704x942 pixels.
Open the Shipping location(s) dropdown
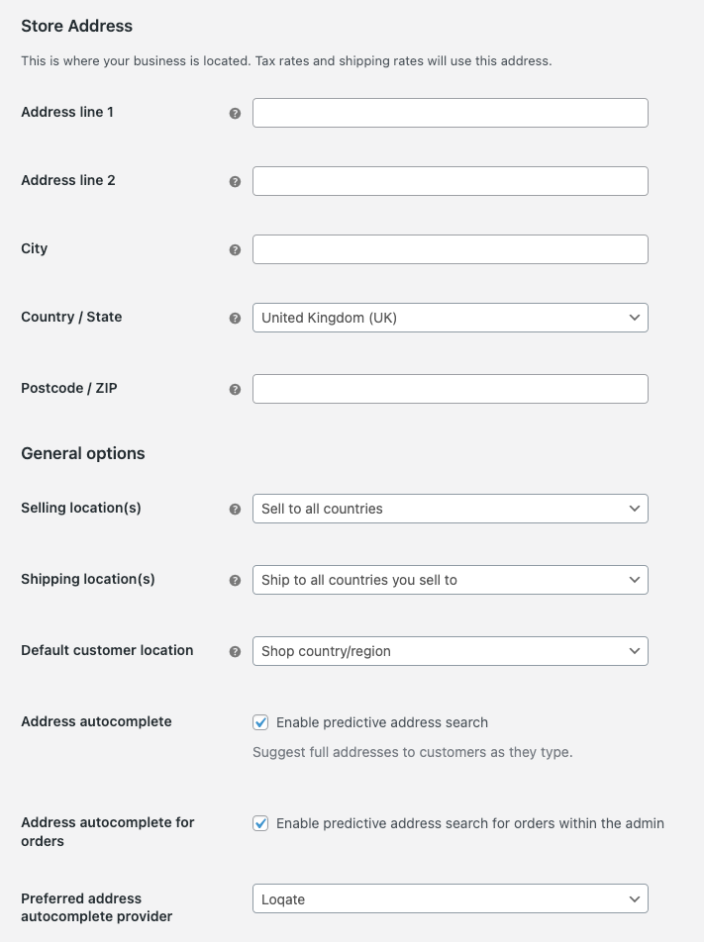(x=450, y=580)
